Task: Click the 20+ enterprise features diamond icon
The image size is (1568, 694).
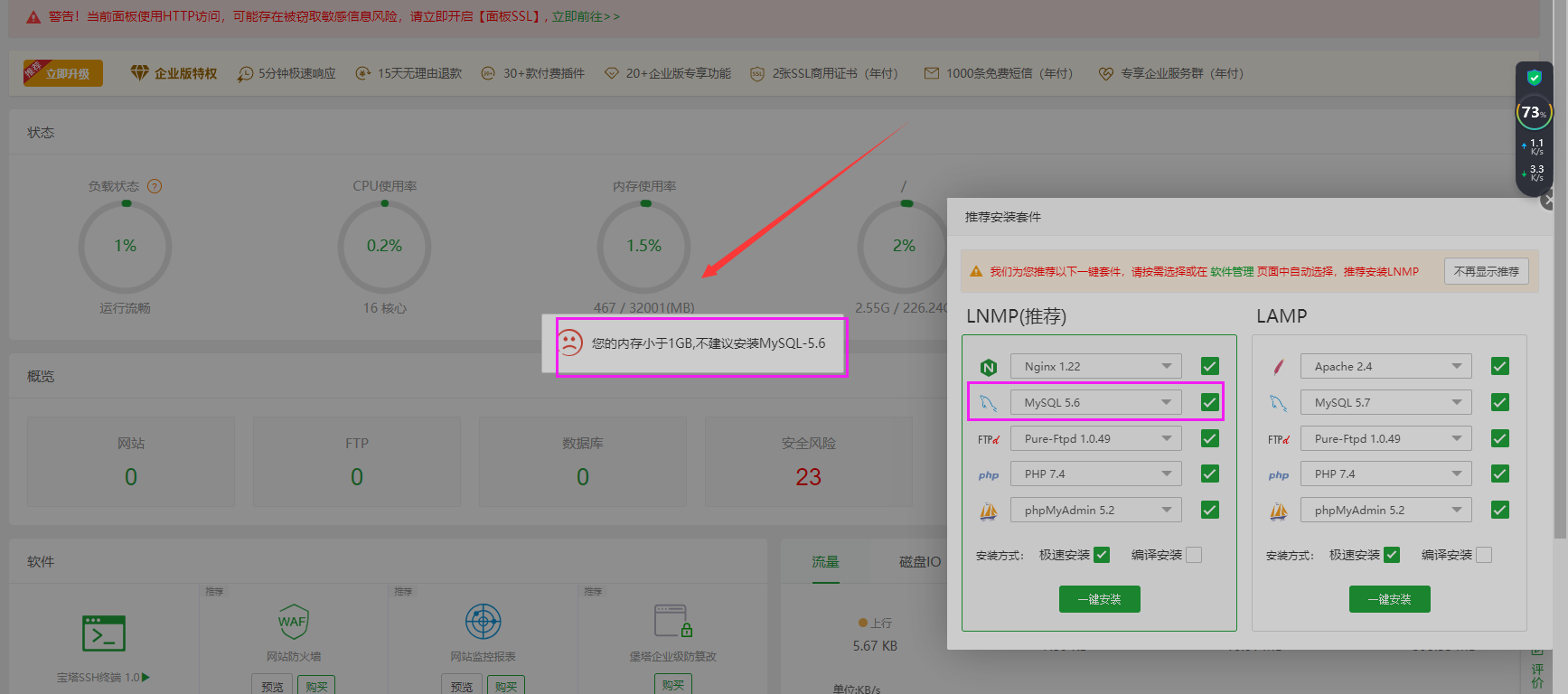Action: (x=612, y=73)
